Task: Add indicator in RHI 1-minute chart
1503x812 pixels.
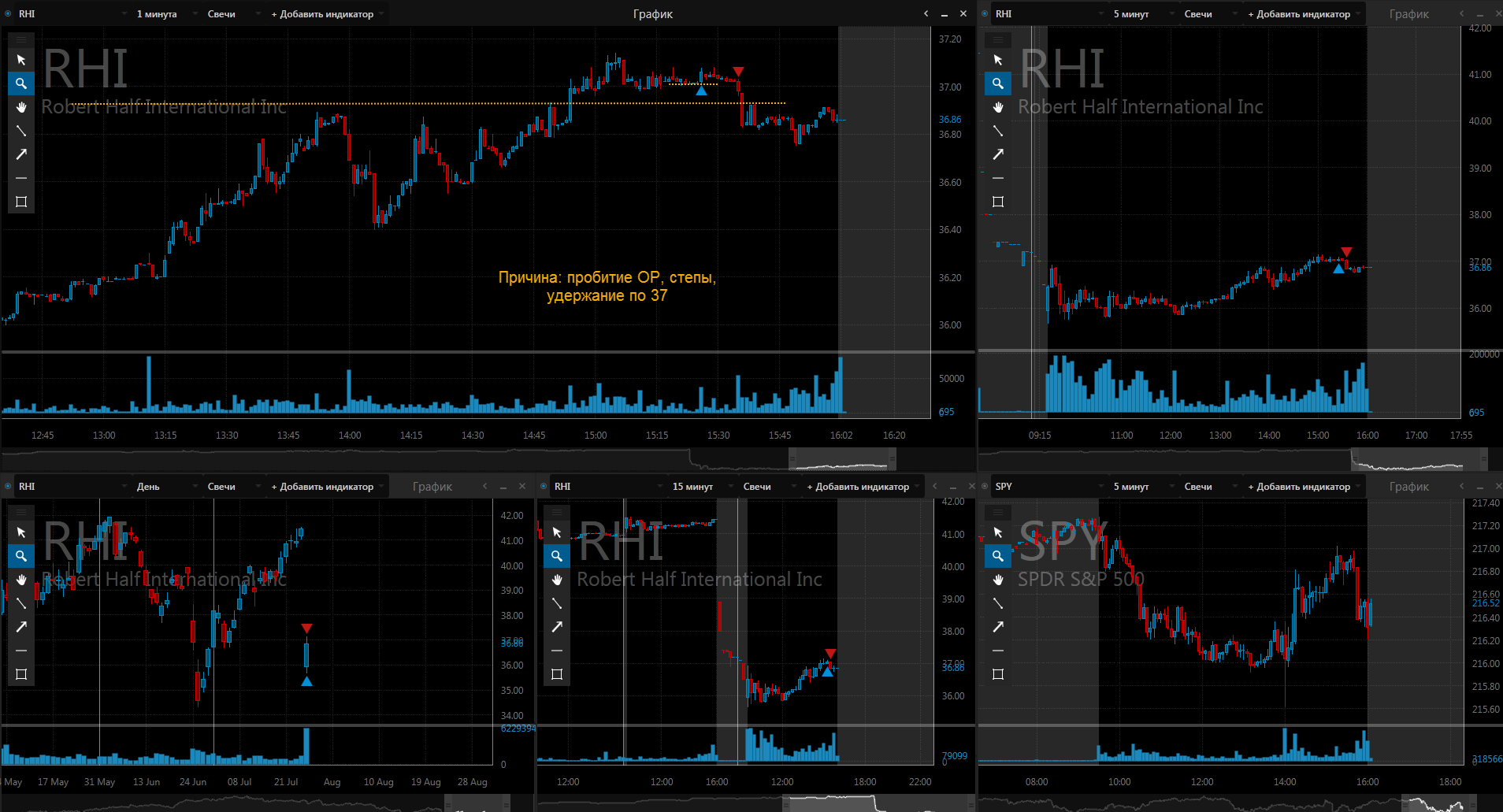Action: pyautogui.click(x=327, y=14)
